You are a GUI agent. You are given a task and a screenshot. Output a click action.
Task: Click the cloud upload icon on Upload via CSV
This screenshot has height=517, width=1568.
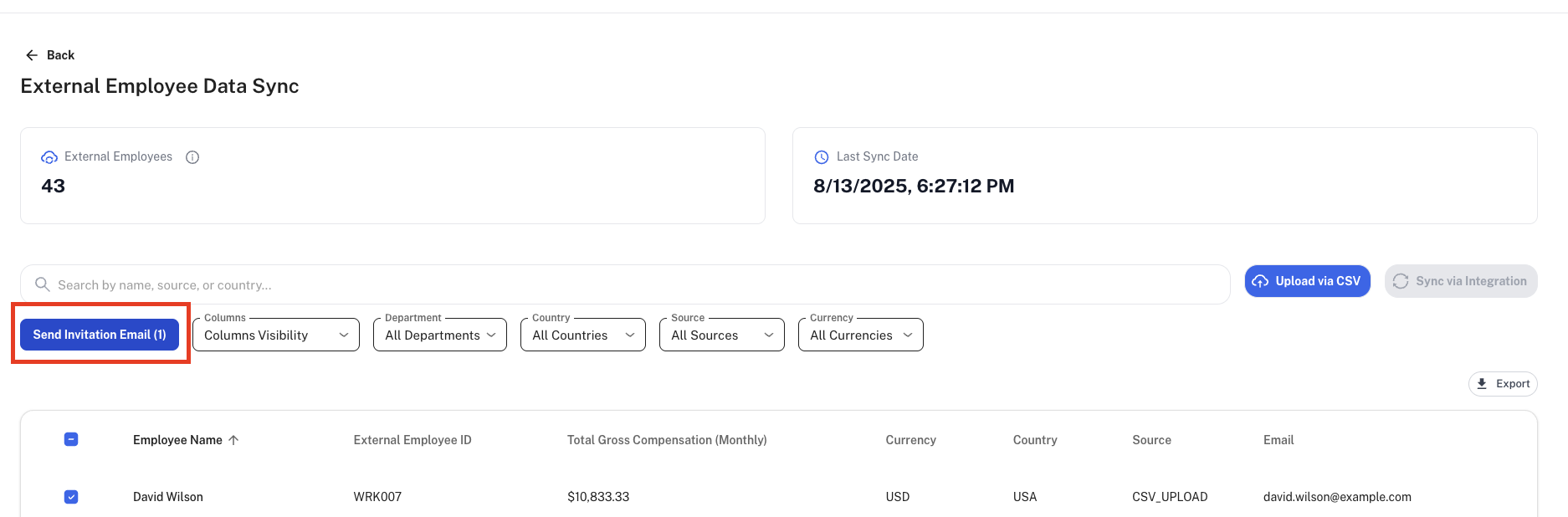1260,281
